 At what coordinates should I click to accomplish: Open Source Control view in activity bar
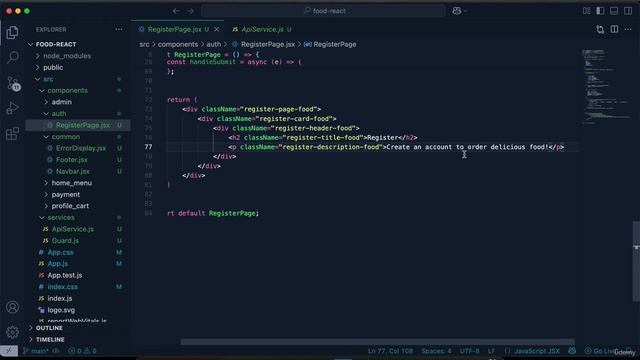point(13,83)
